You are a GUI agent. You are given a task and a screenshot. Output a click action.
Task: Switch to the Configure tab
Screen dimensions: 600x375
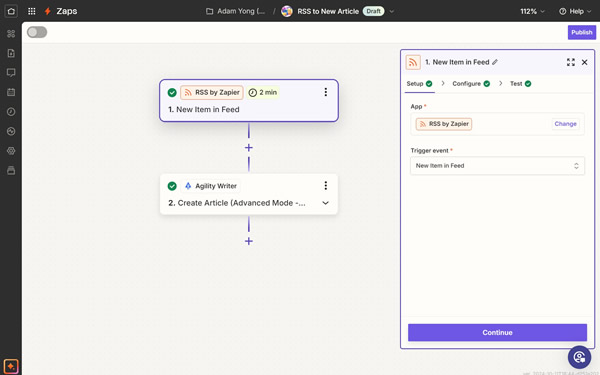click(471, 84)
